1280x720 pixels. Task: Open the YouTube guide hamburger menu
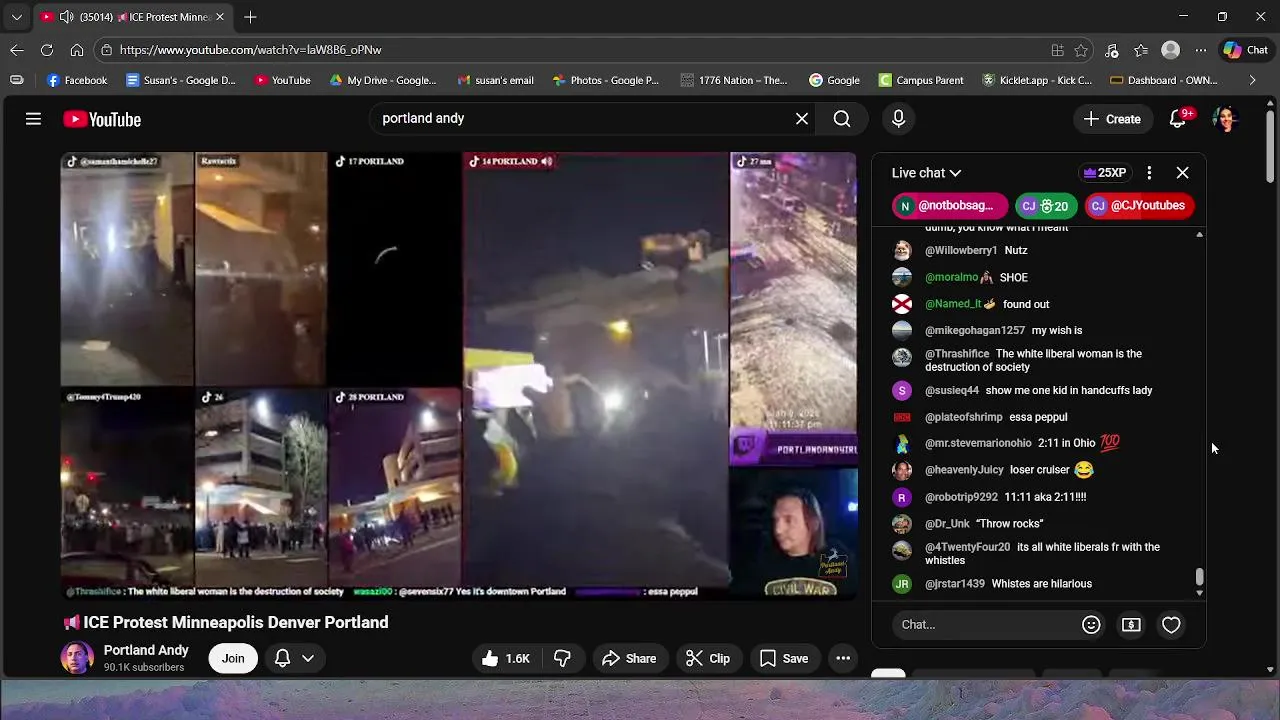coord(33,119)
